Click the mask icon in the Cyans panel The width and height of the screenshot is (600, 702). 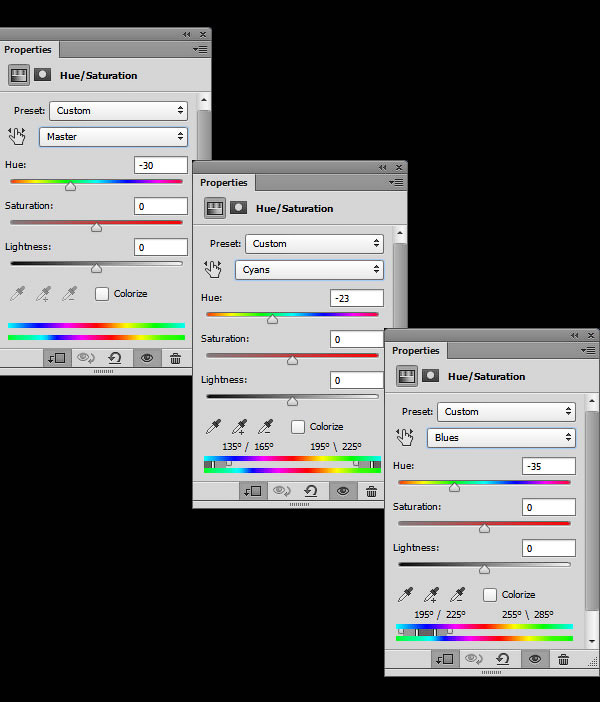[x=238, y=207]
